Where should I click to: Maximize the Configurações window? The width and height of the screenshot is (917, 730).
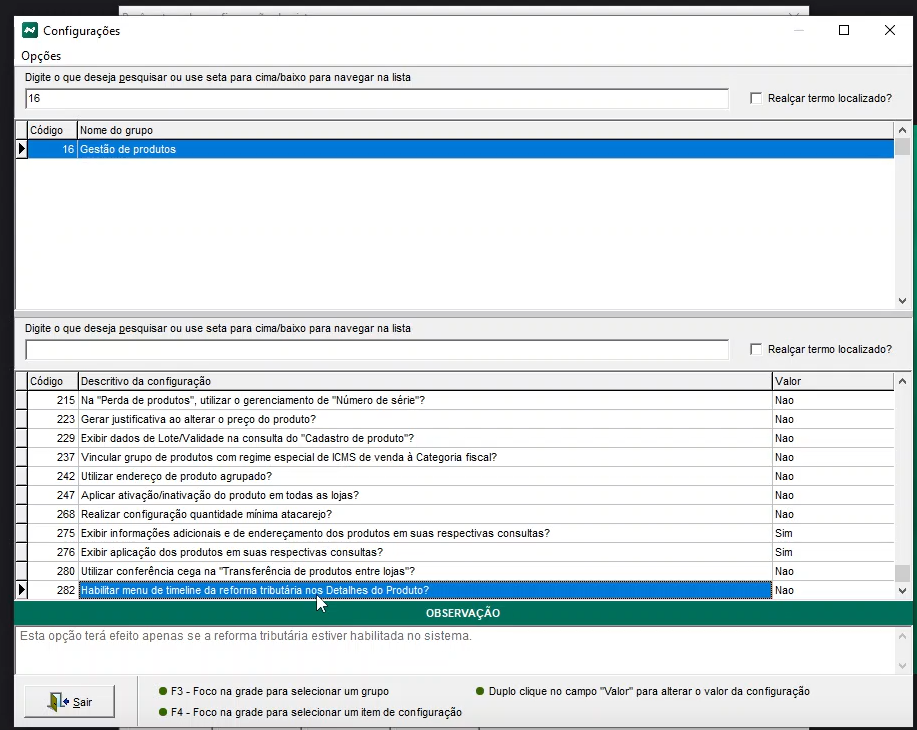click(x=843, y=30)
